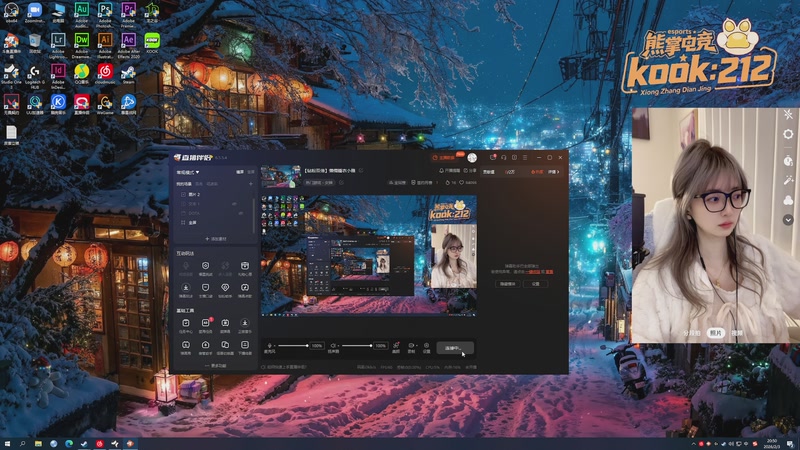Open the message icon with red badge

click(492, 158)
